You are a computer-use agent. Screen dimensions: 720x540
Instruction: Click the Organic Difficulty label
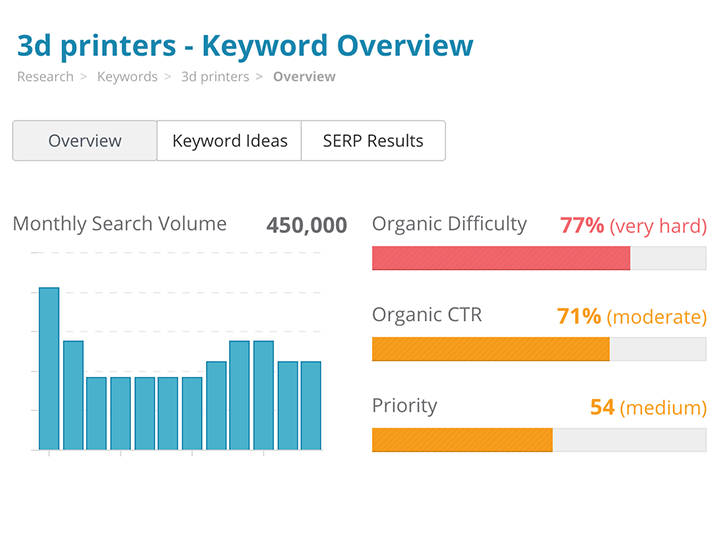[x=449, y=224]
